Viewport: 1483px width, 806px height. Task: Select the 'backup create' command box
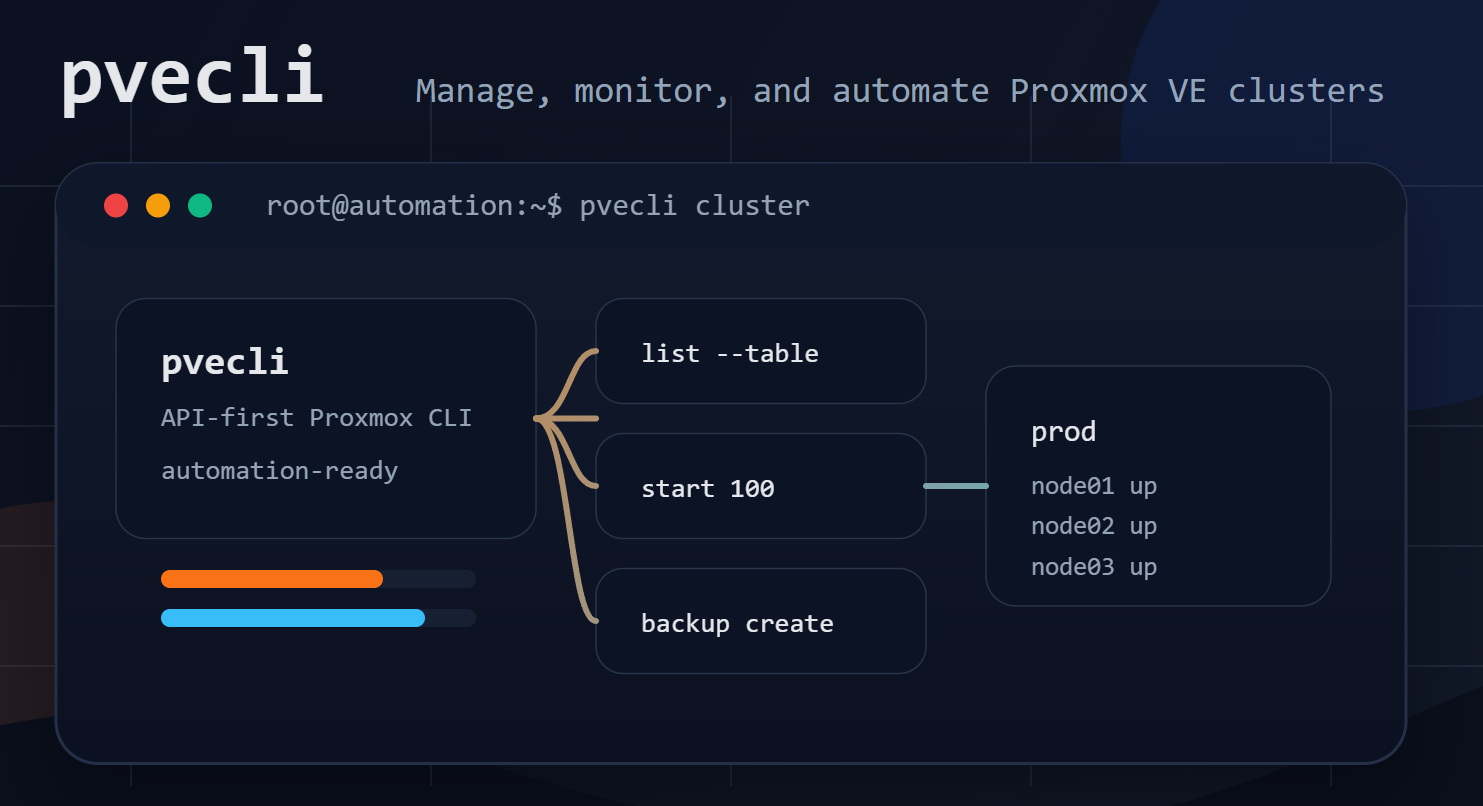[760, 621]
